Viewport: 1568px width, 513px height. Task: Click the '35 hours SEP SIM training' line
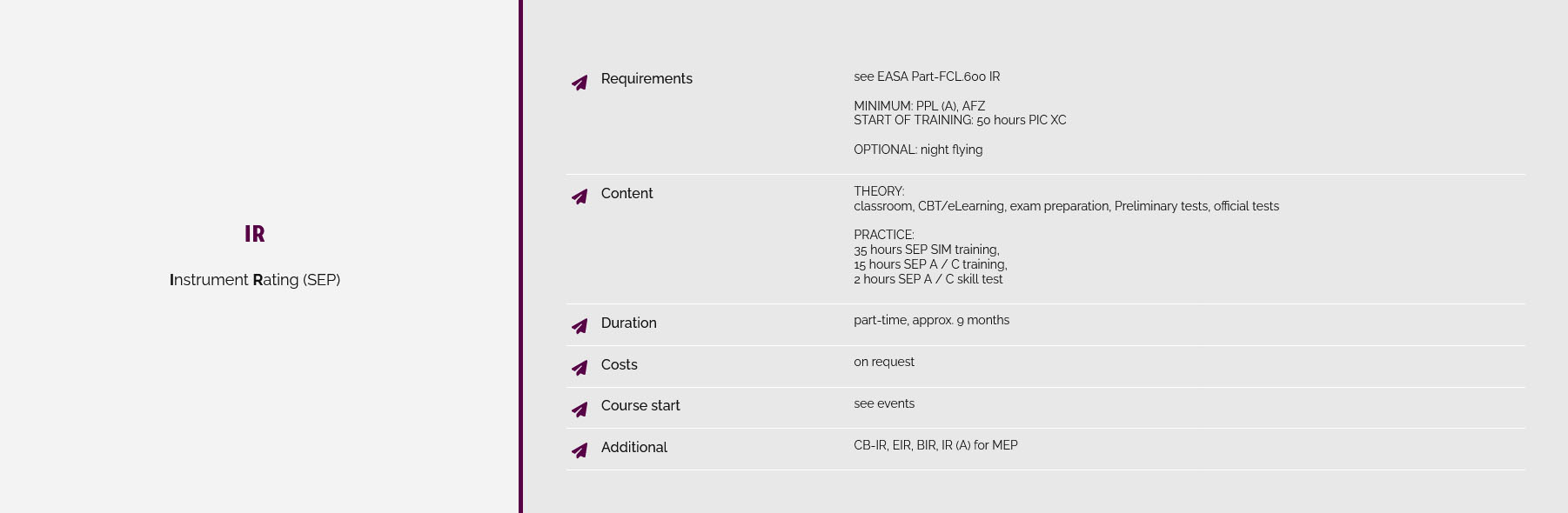[x=927, y=250]
